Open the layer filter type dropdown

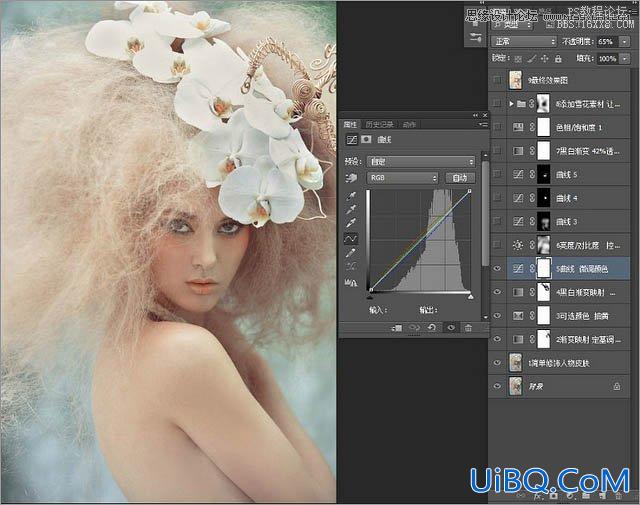click(x=513, y=25)
